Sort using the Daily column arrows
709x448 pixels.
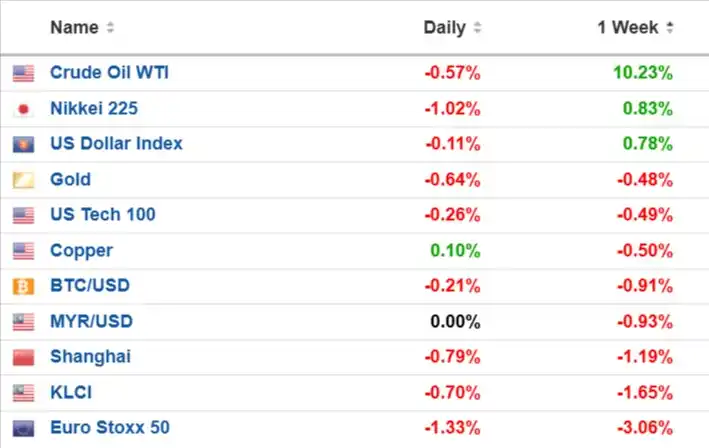(477, 28)
